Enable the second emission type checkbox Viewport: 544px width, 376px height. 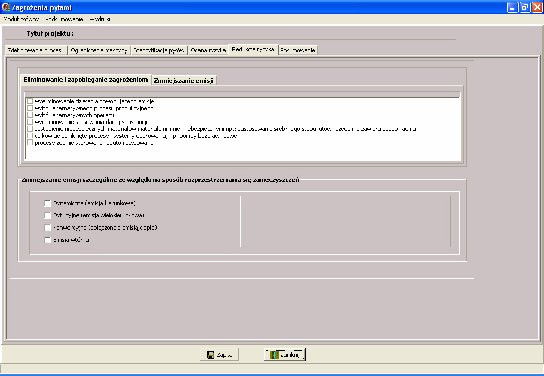pyautogui.click(x=48, y=215)
